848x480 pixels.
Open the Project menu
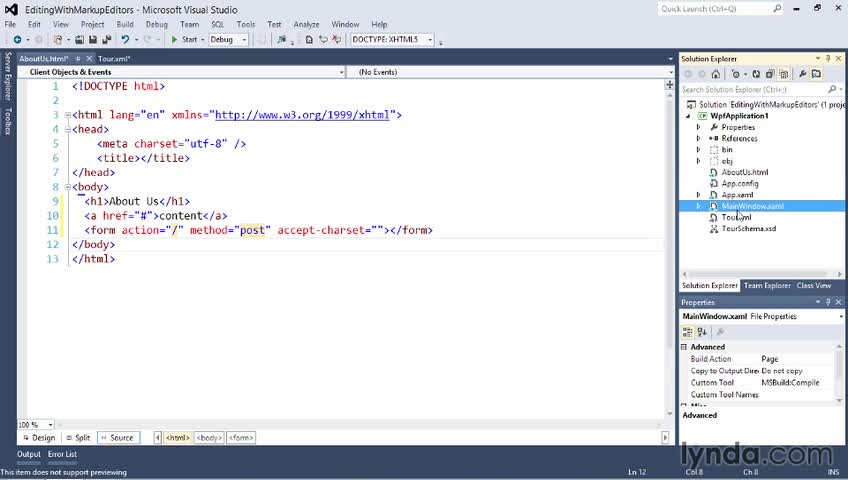click(x=92, y=24)
